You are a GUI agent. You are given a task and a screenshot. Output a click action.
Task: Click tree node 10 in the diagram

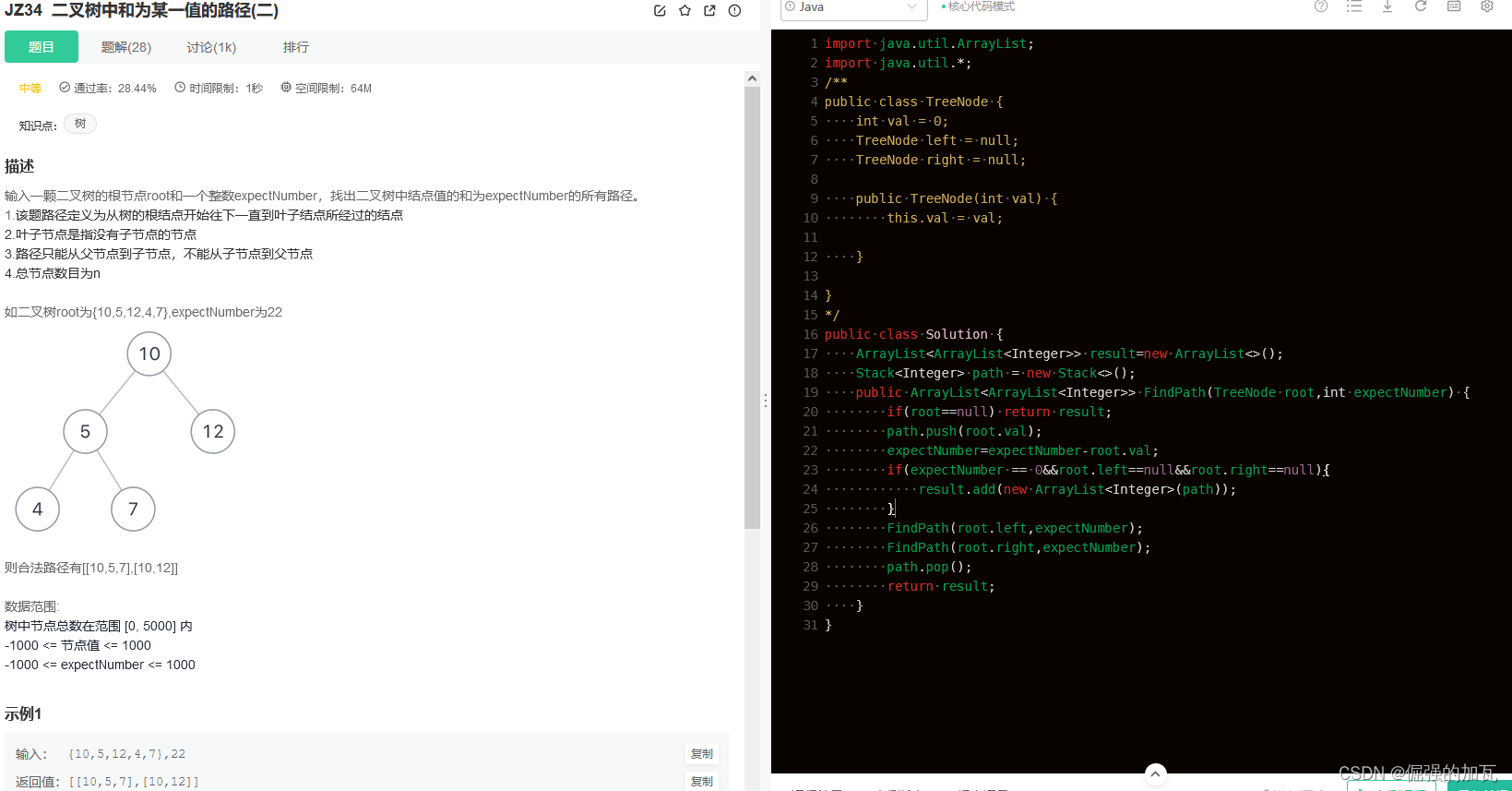pos(149,354)
